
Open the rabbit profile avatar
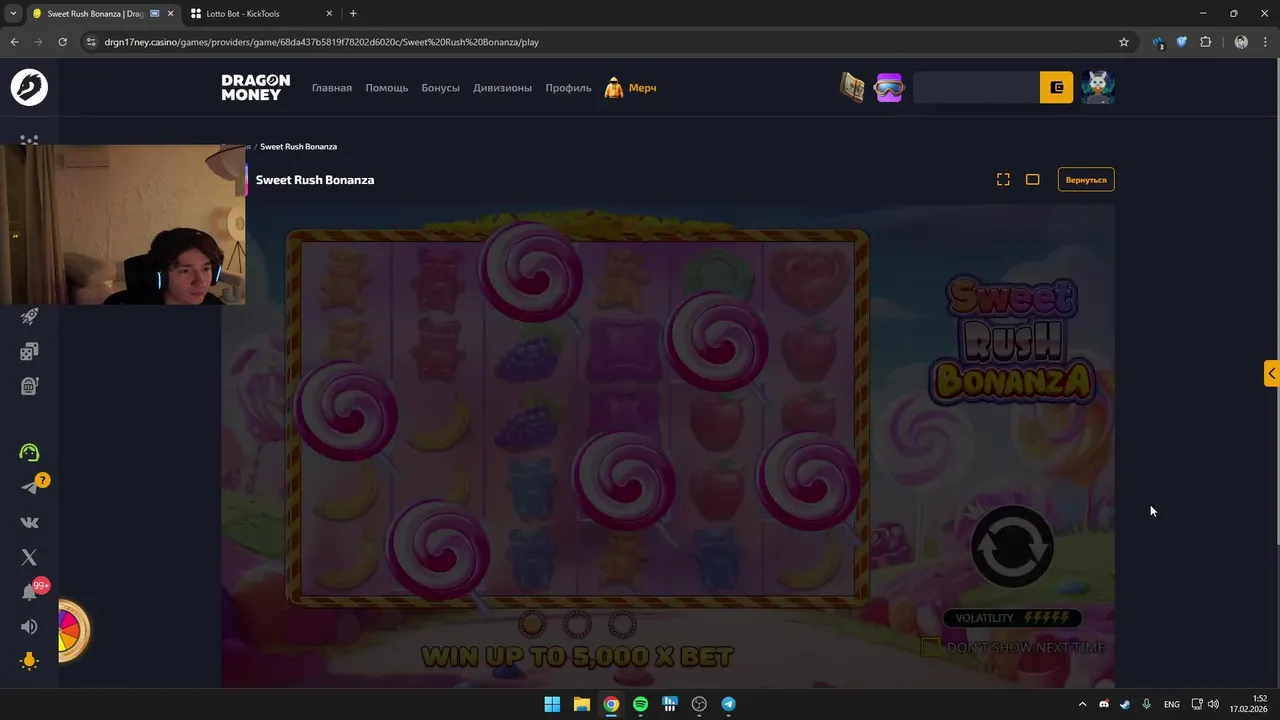pos(1097,87)
